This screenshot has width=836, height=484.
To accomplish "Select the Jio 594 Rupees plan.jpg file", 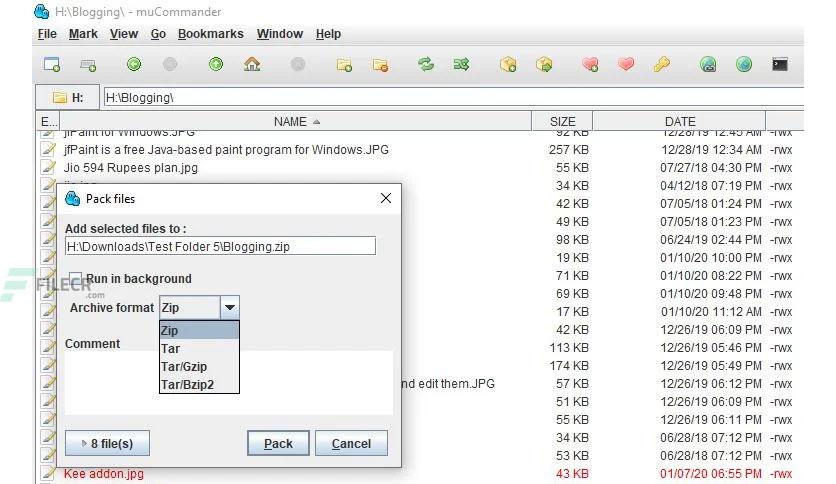I will click(x=131, y=167).
